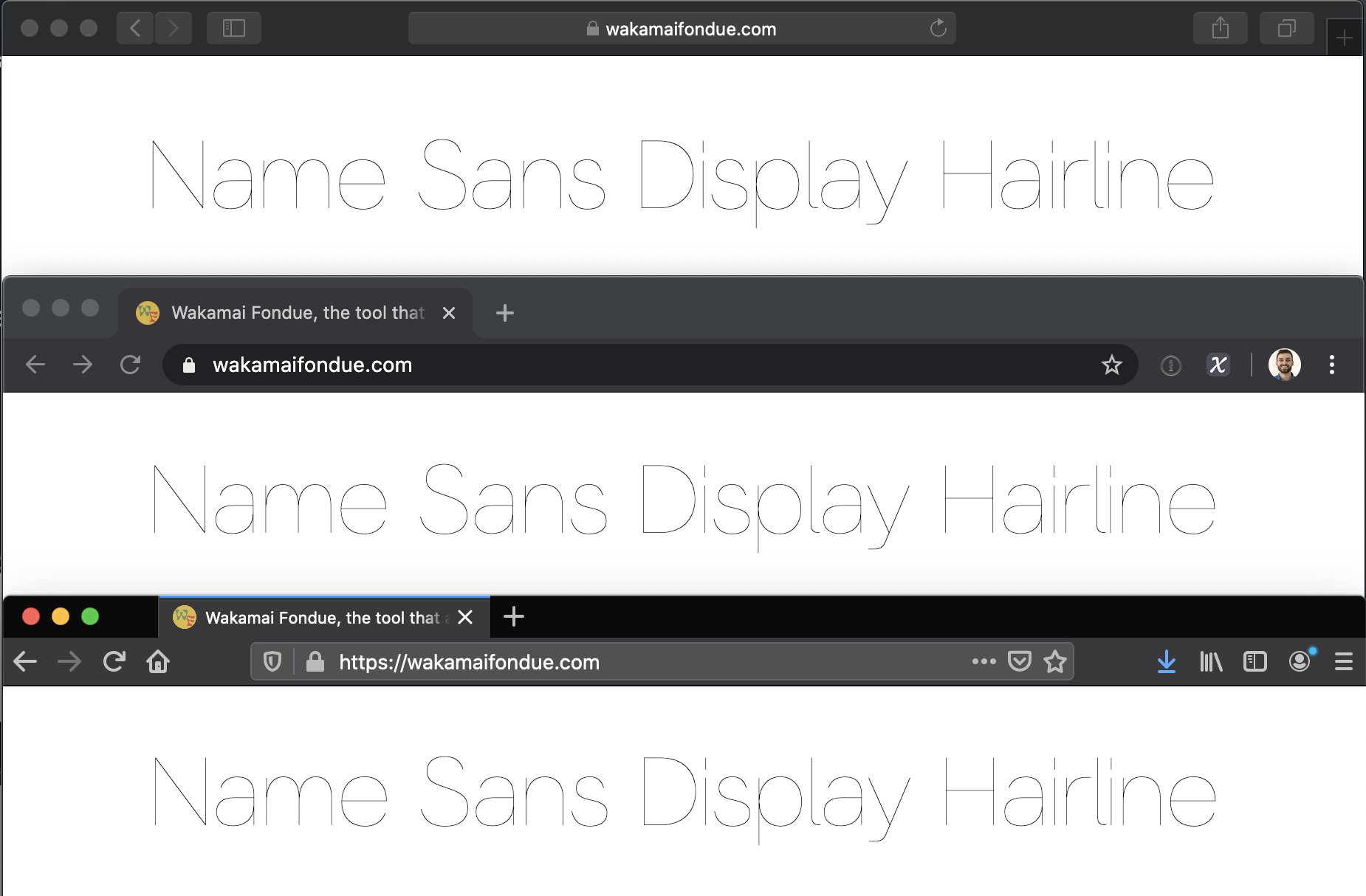Bookmark the page with Firefox star
The height and width of the screenshot is (896, 1366).
(x=1055, y=662)
